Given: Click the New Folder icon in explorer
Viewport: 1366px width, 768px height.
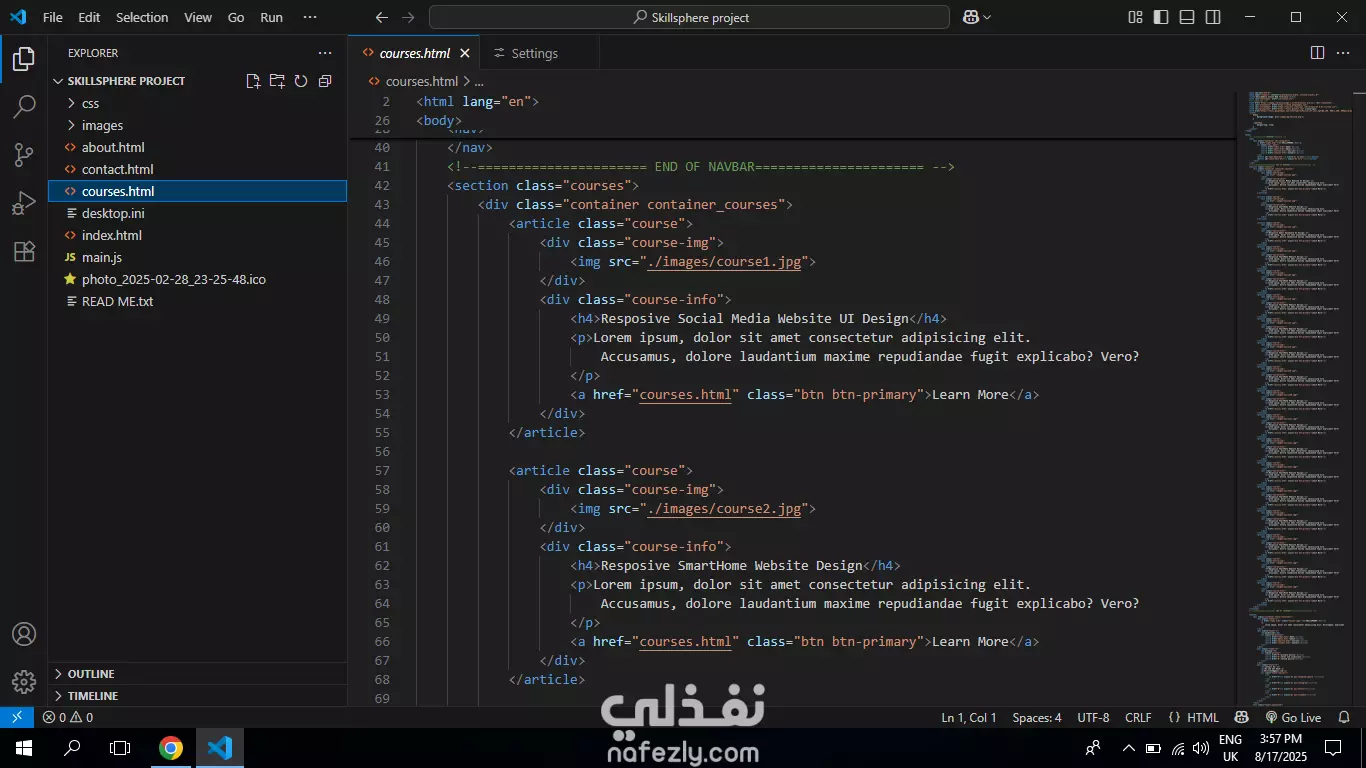Looking at the screenshot, I should coord(277,81).
